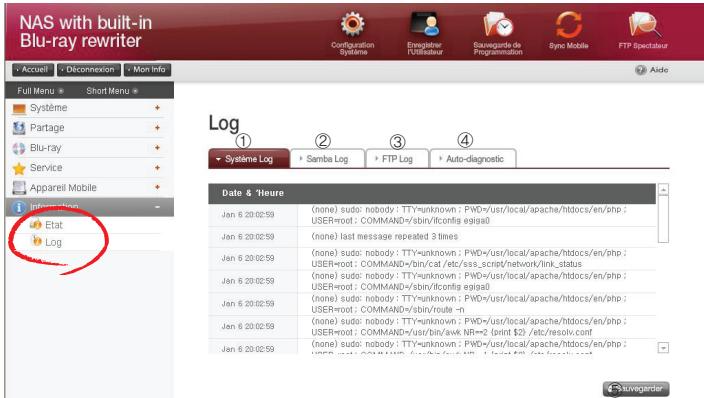Expand the Système section plus sign
Screen dimensions: 704x398
(157, 108)
